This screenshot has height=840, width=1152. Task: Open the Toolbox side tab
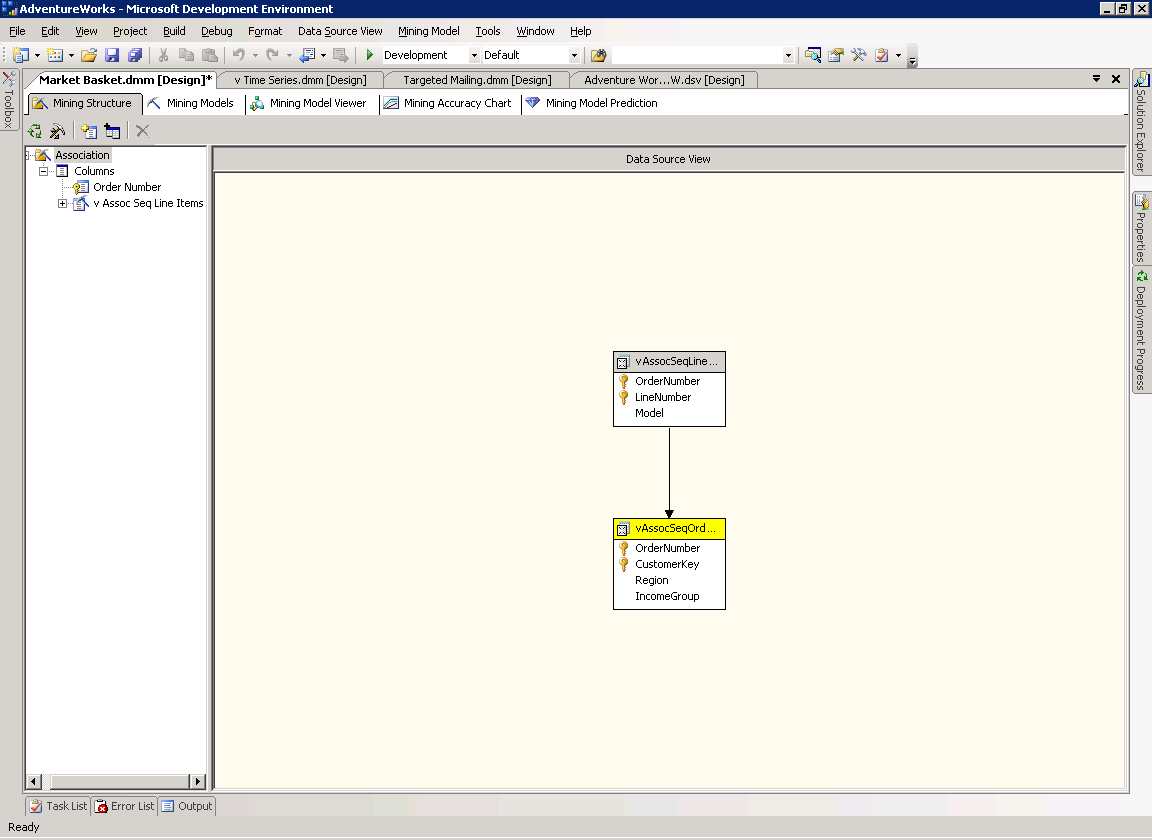[x=9, y=101]
